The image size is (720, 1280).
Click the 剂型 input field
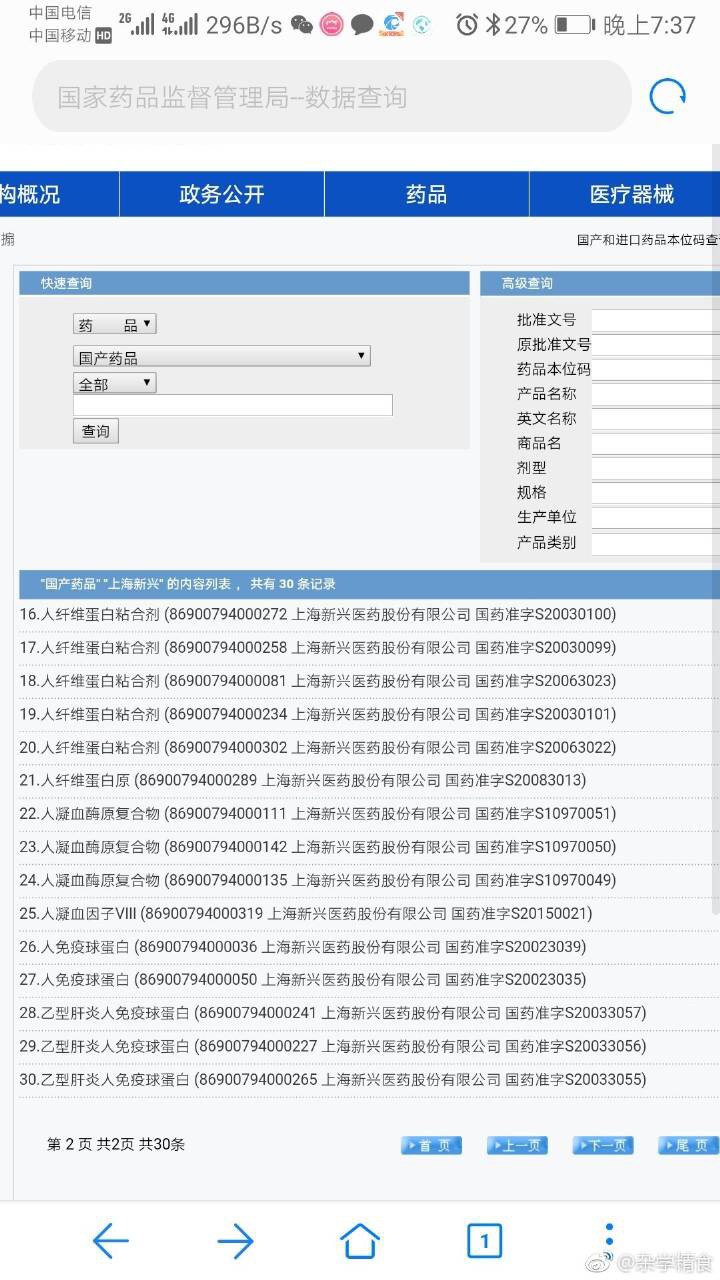656,468
